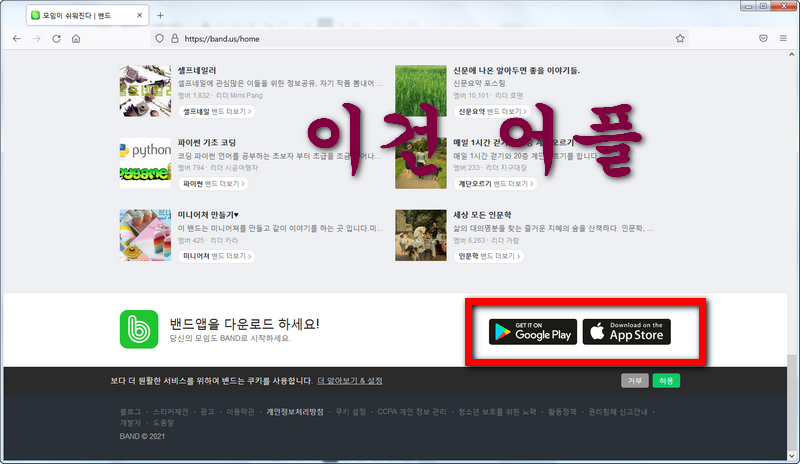This screenshot has width=800, height=464.
Task: Expand 신문요약 밴드 더보기
Action: click(492, 111)
